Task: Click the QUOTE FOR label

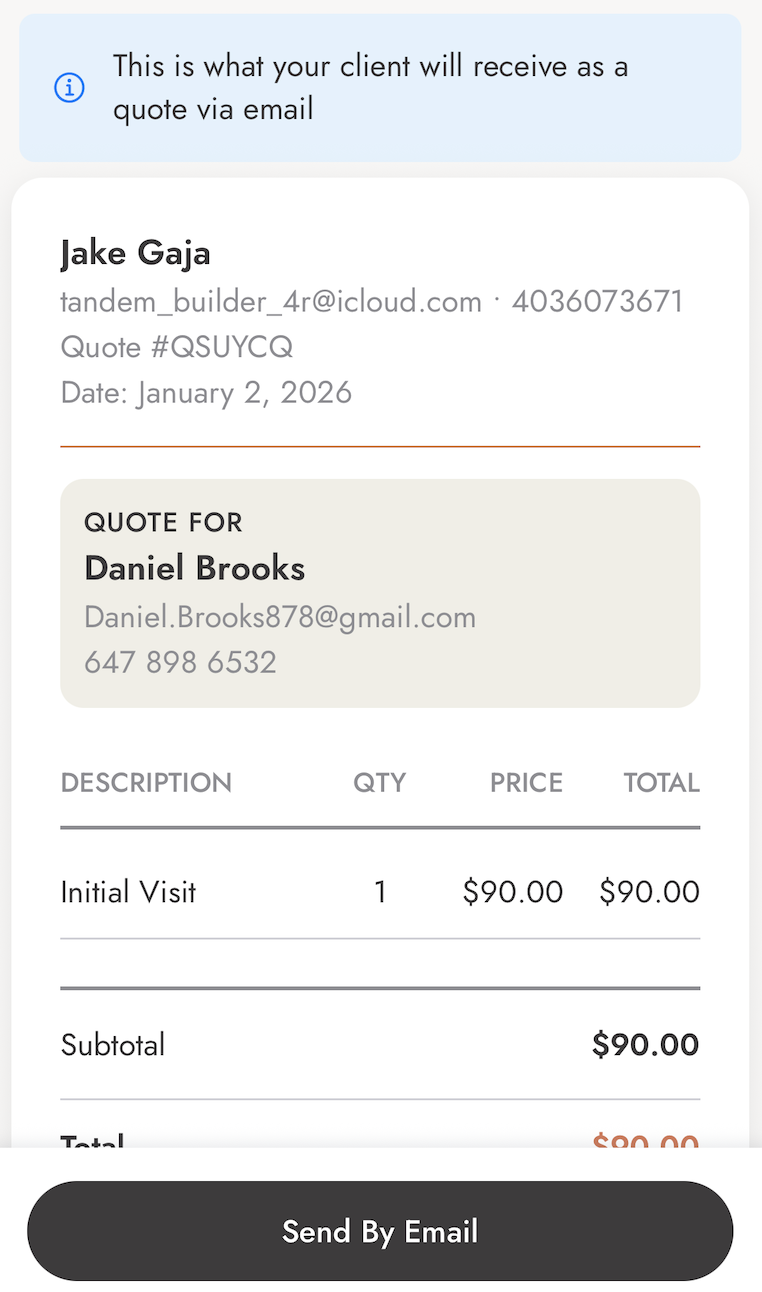Action: (x=163, y=522)
